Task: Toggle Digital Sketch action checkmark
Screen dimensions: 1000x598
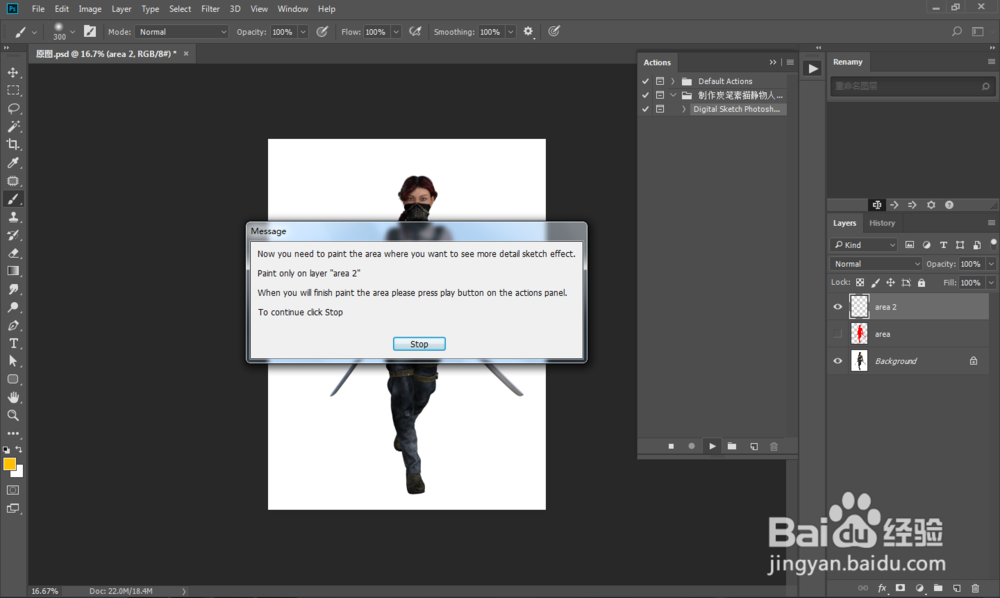Action: point(645,109)
